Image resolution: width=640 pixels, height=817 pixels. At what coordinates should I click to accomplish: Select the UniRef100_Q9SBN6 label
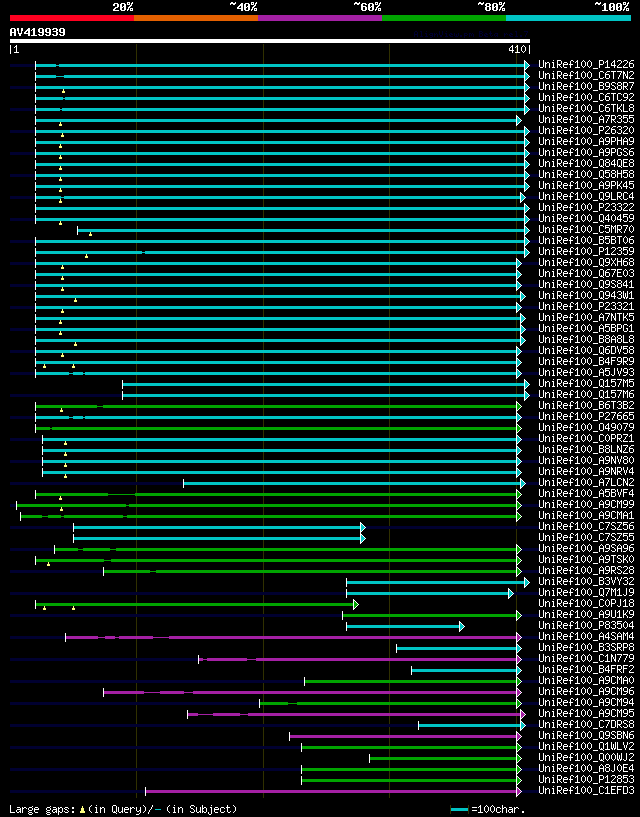[586, 735]
